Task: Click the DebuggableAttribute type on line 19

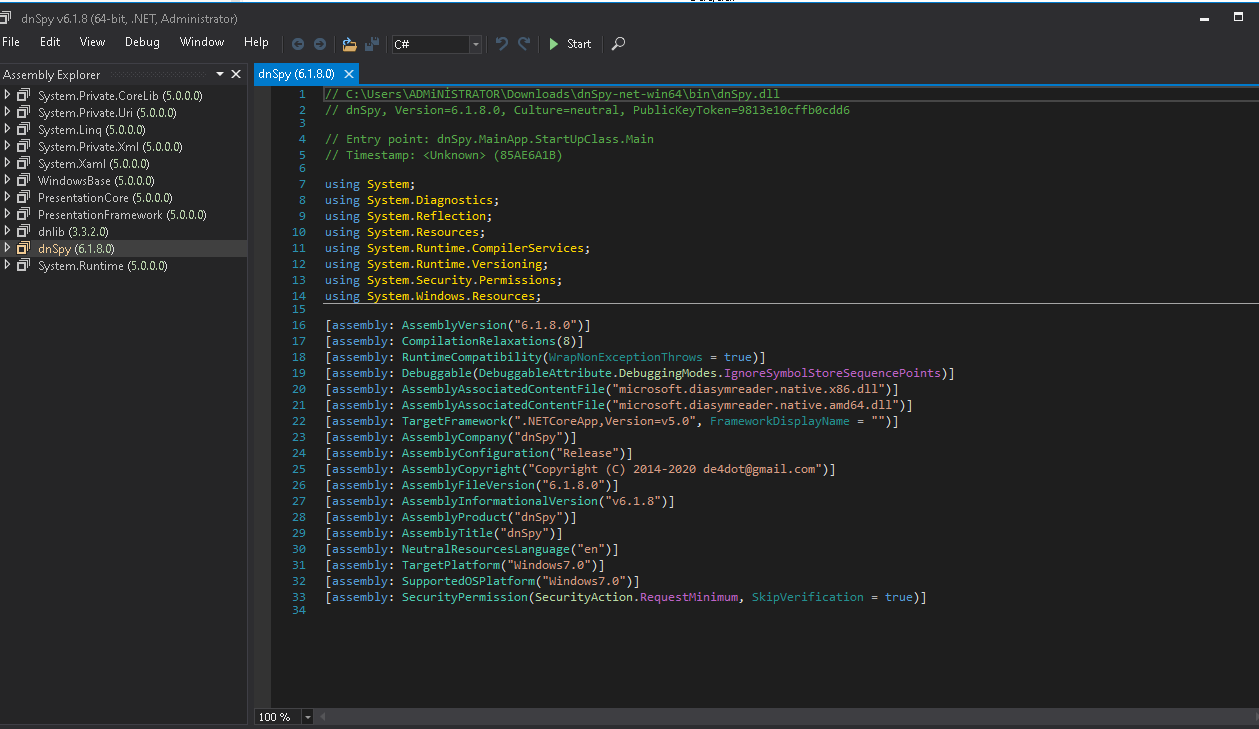Action: point(543,373)
